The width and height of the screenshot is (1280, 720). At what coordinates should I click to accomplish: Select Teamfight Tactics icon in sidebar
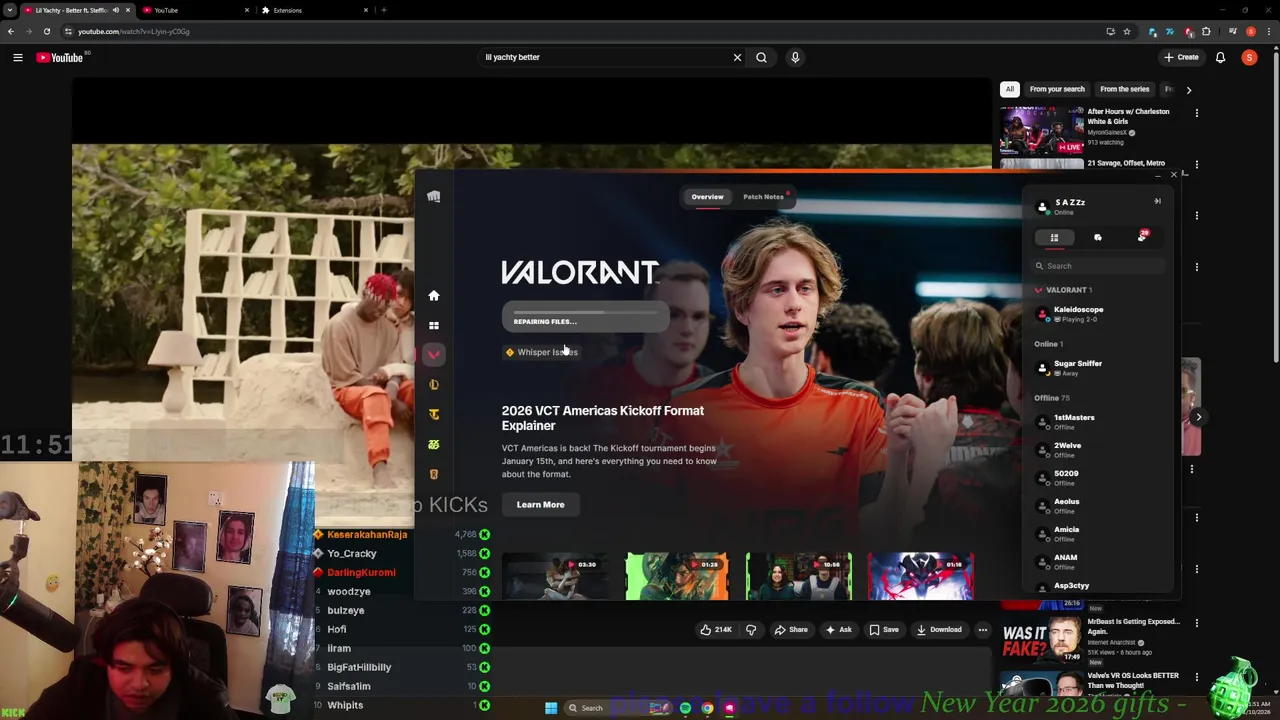click(x=434, y=414)
